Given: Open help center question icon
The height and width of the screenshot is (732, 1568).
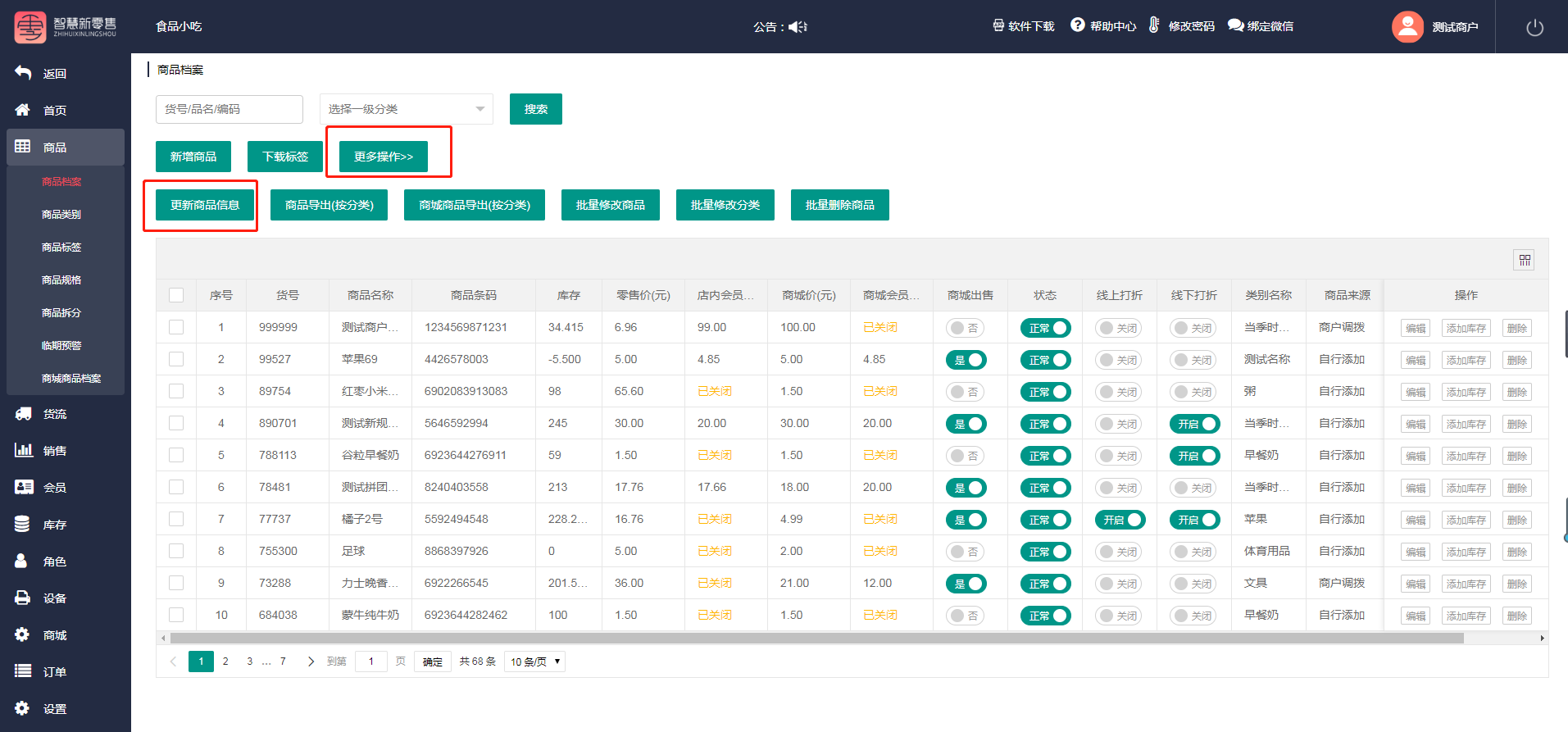Looking at the screenshot, I should (1078, 25).
